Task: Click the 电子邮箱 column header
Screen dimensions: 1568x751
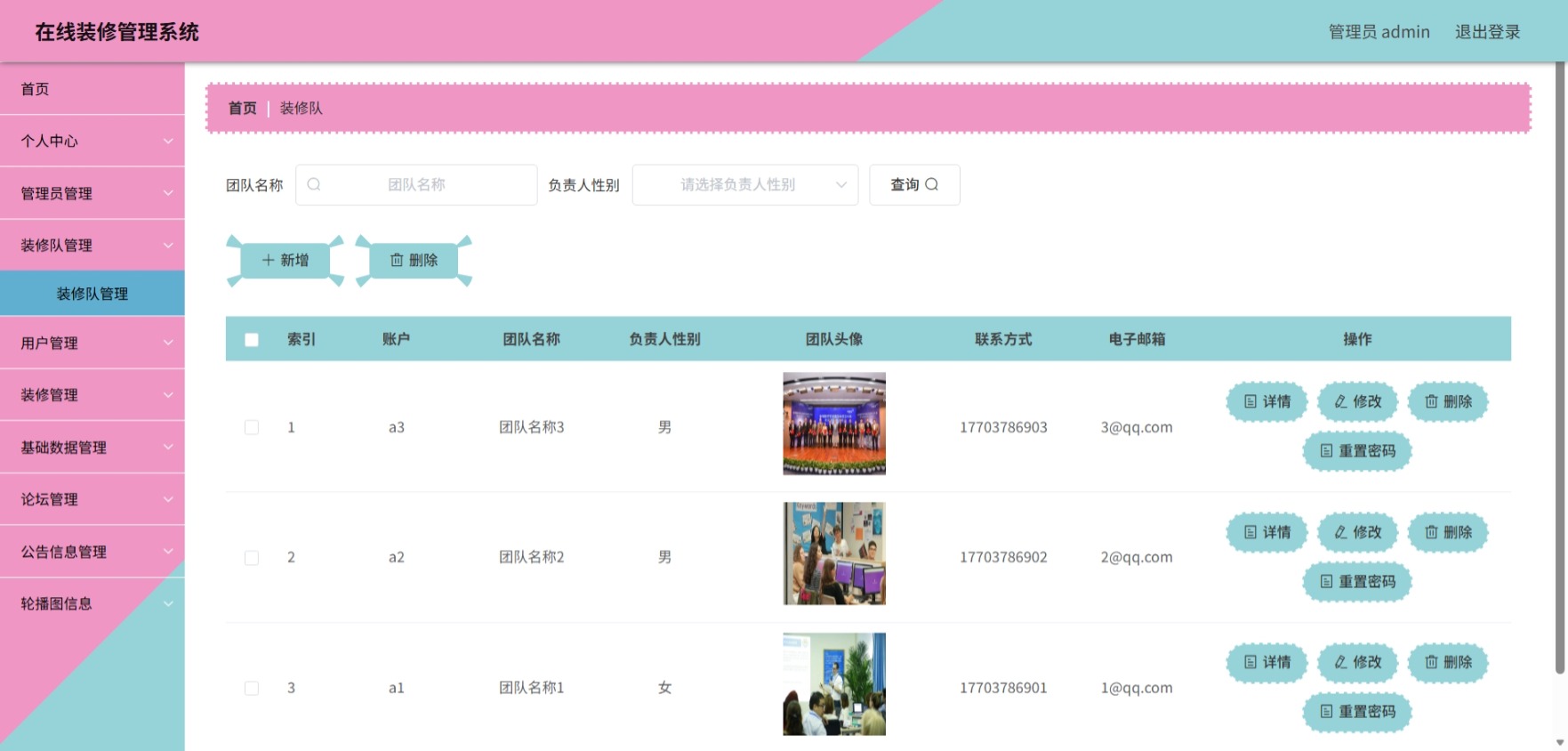Action: coord(1137,339)
